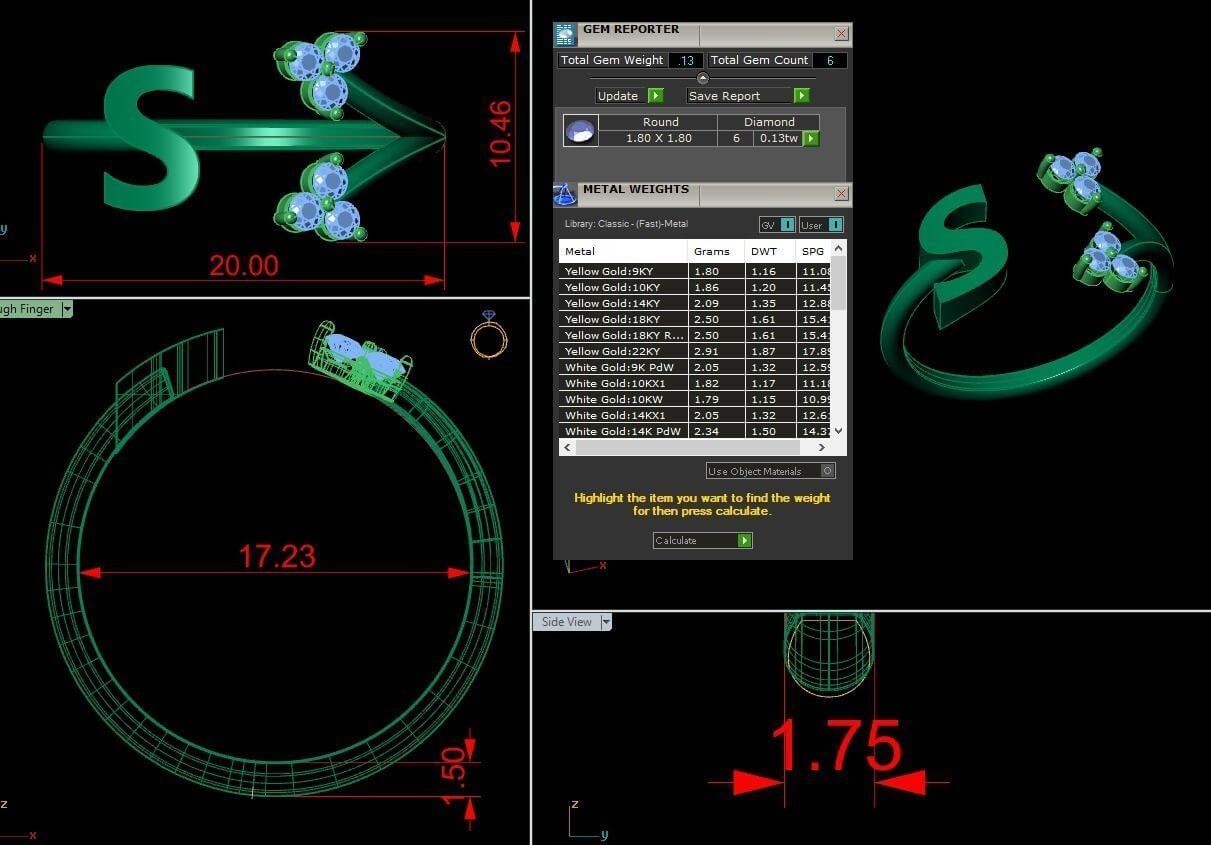Click the Total Gem Count value field
Screen dimensions: 1211x845
click(x=830, y=60)
